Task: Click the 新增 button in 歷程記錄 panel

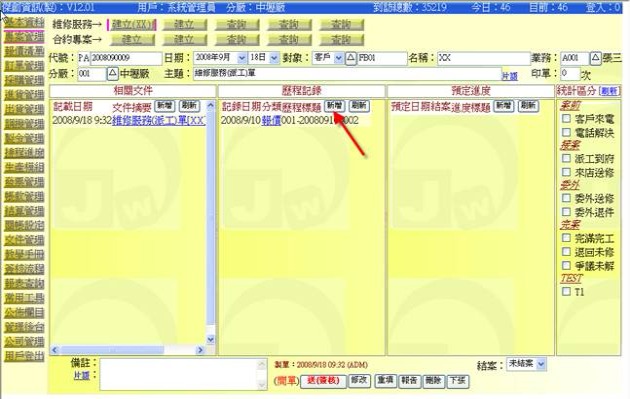Action: pos(334,106)
